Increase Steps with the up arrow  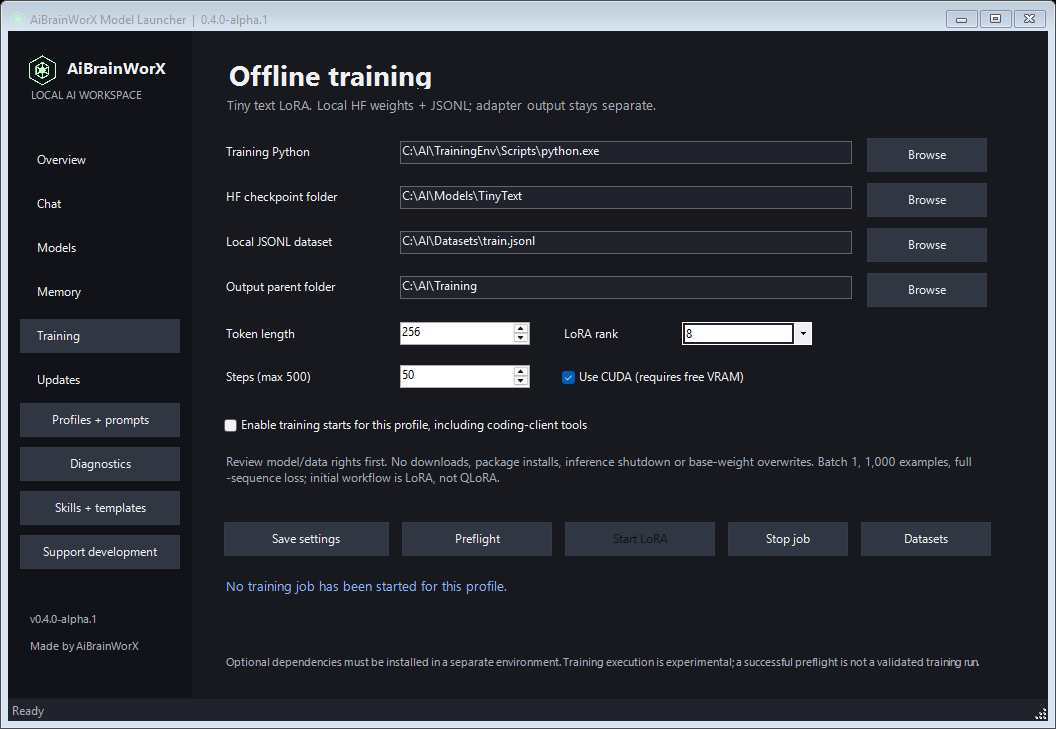click(x=521, y=371)
